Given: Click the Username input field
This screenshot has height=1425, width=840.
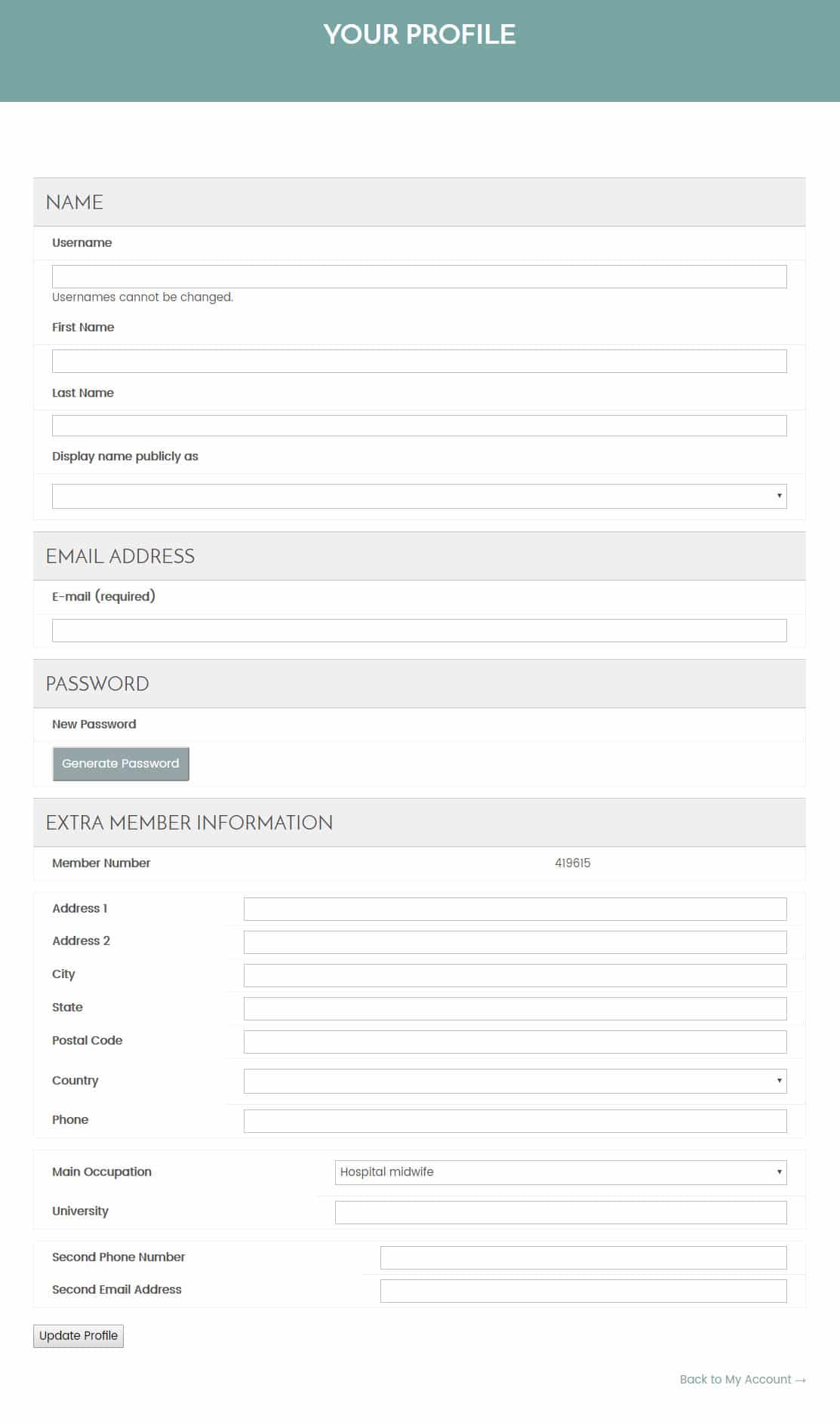Looking at the screenshot, I should (419, 276).
